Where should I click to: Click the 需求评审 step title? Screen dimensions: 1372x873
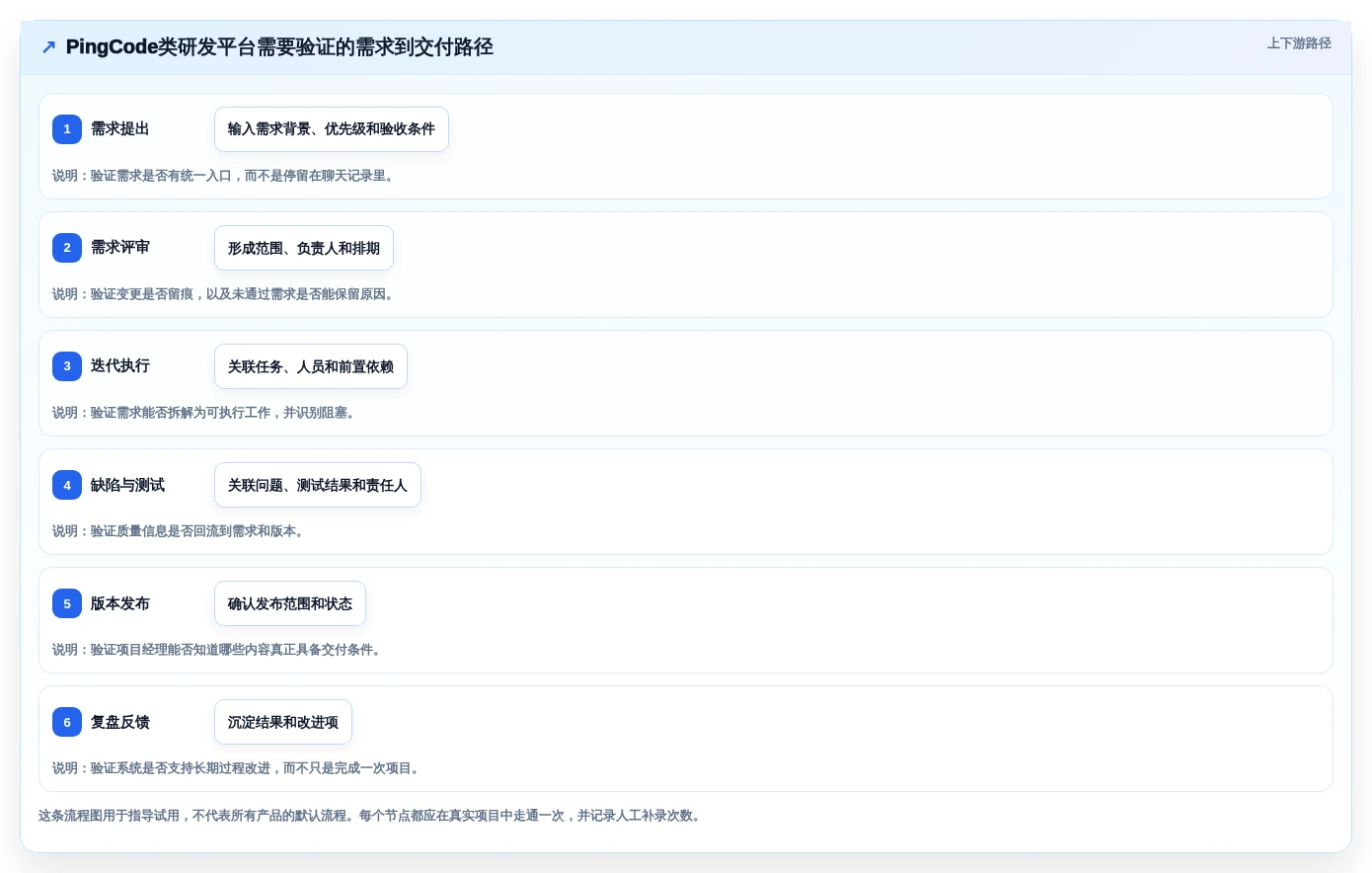[120, 248]
